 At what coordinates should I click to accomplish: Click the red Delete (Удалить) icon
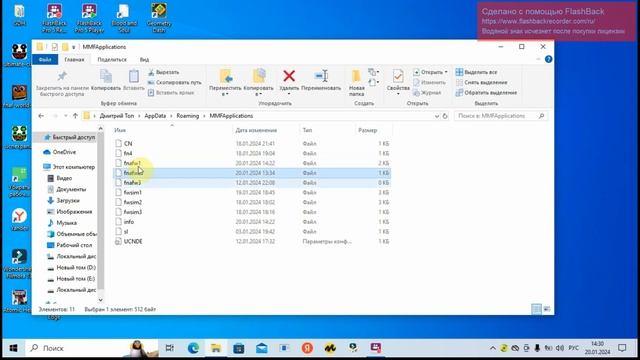(x=289, y=76)
